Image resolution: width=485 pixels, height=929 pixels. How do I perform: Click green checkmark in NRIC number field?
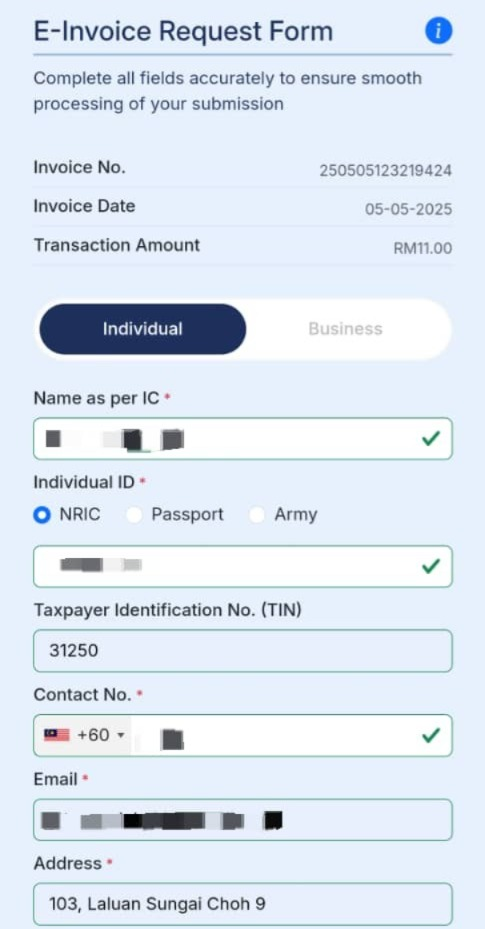click(x=431, y=566)
